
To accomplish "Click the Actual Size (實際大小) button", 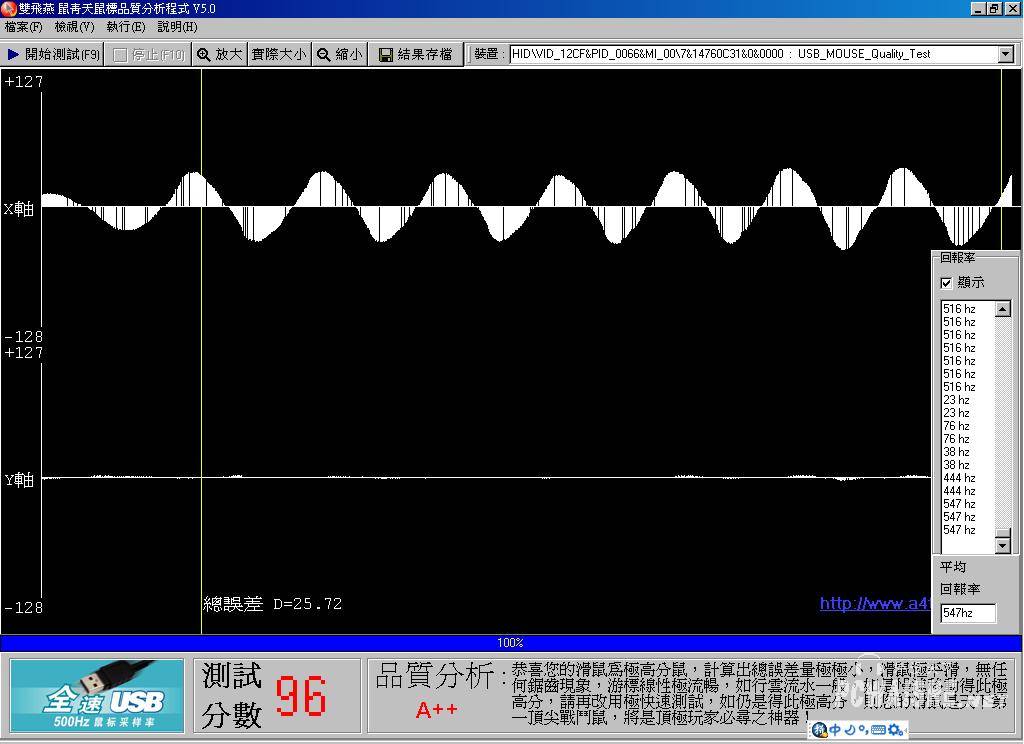I will click(279, 55).
